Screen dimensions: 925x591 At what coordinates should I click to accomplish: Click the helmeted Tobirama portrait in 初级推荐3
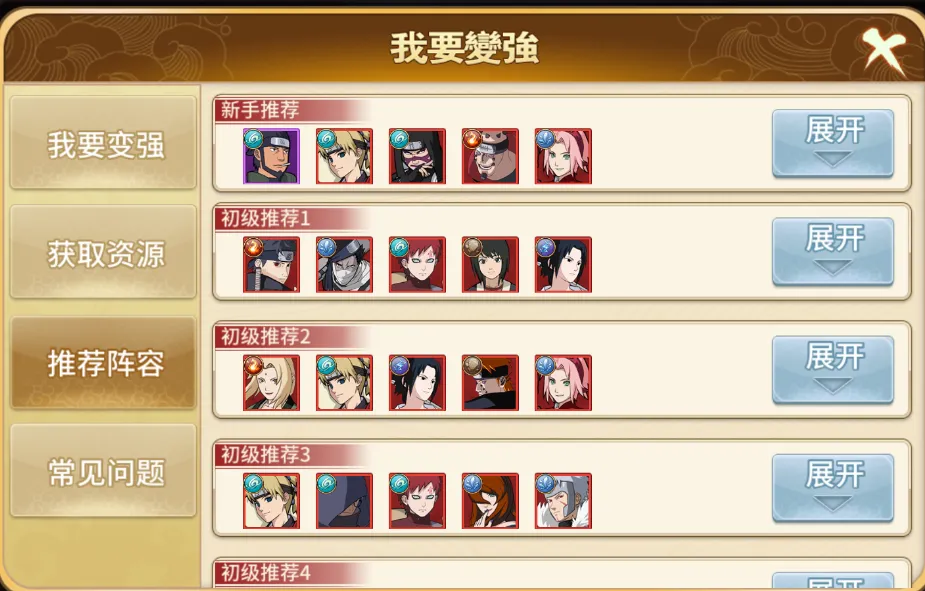563,501
